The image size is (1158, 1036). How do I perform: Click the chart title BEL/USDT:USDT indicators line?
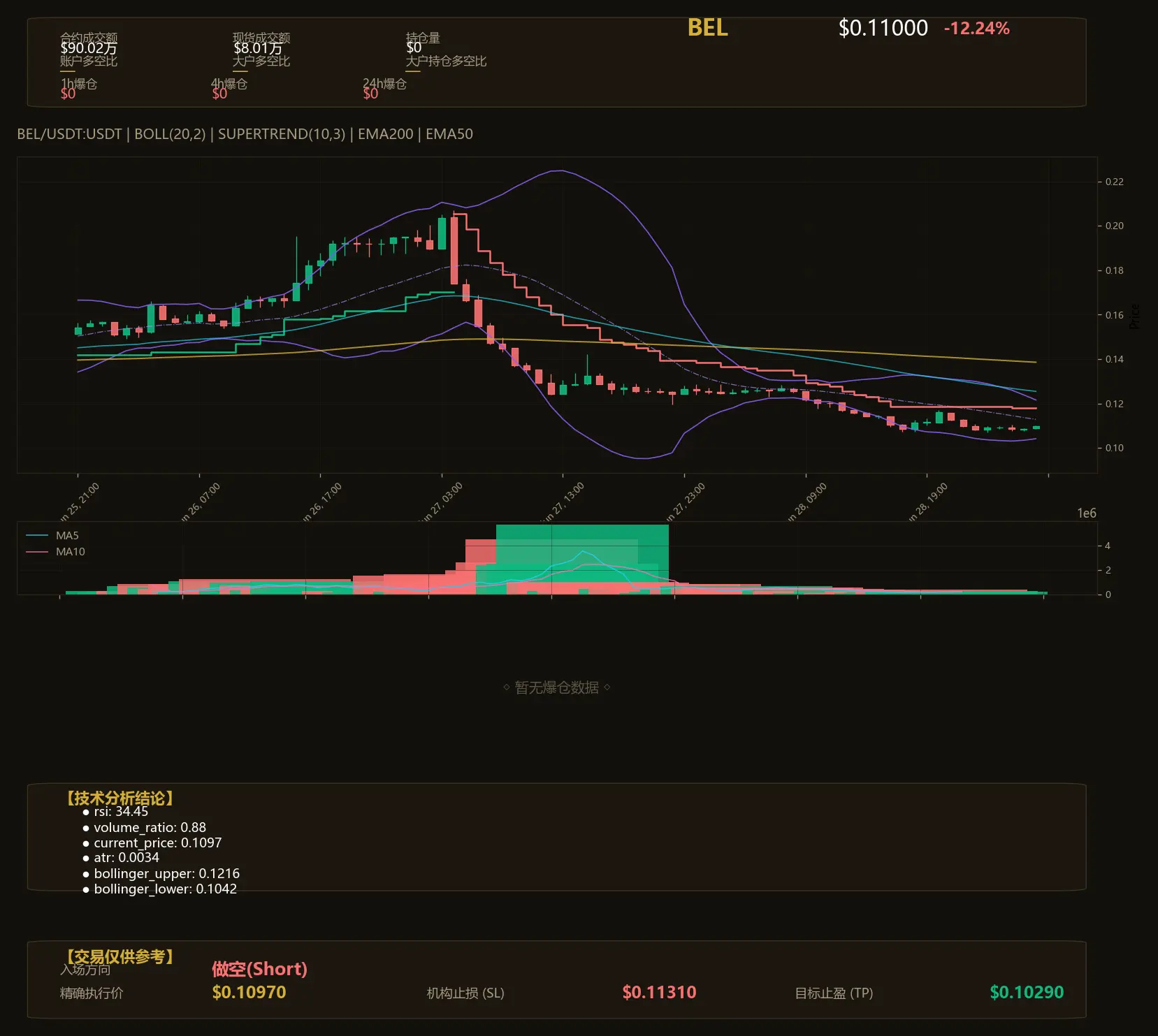[x=245, y=134]
